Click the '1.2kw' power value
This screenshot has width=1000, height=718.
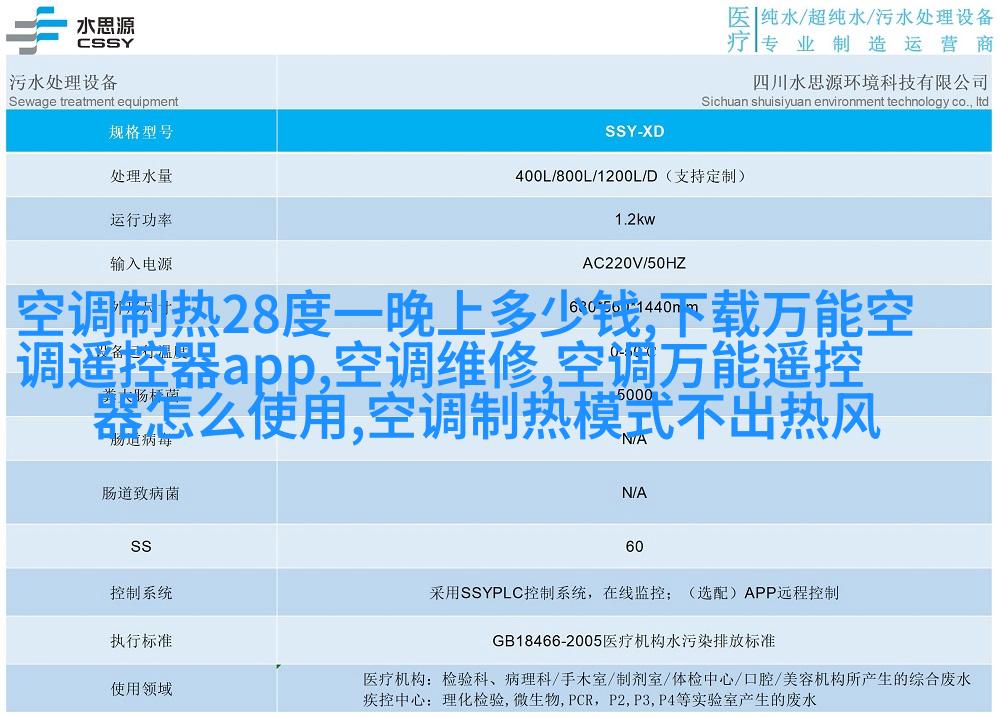pos(635,219)
